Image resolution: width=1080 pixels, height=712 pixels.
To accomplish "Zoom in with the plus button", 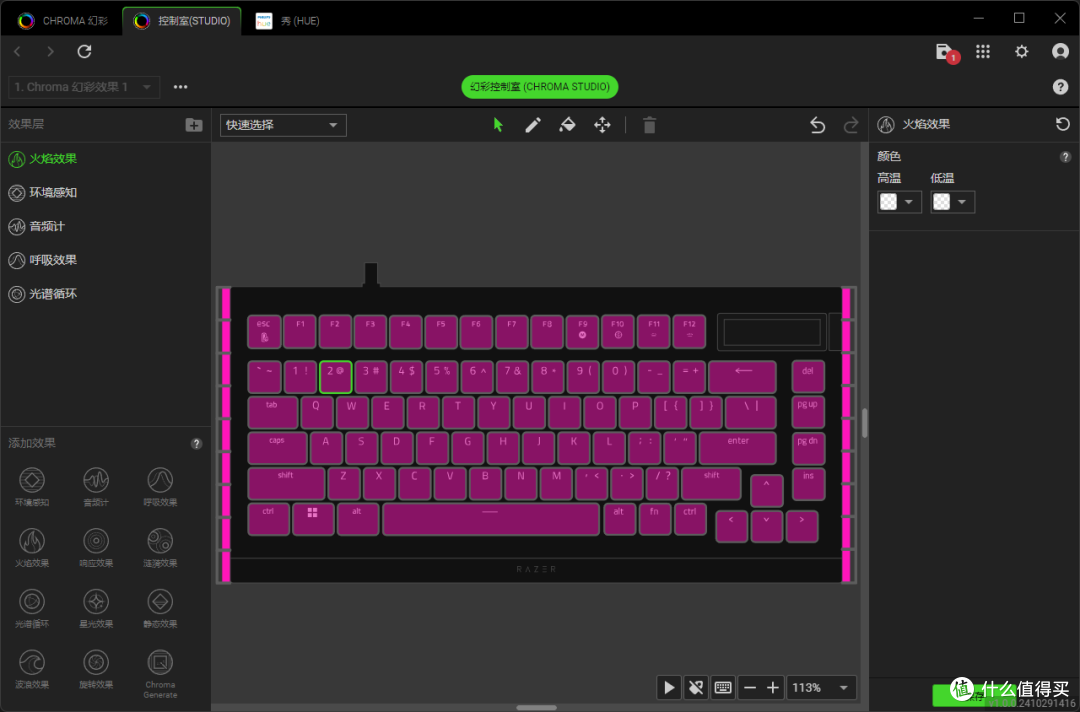I will [773, 687].
